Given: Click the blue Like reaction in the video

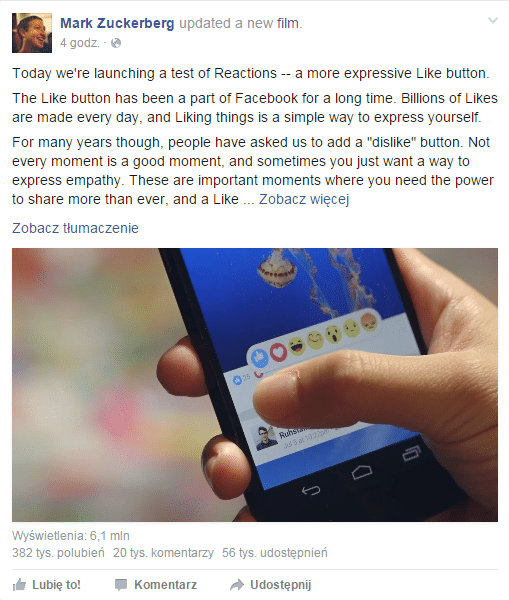Looking at the screenshot, I should tap(259, 357).
